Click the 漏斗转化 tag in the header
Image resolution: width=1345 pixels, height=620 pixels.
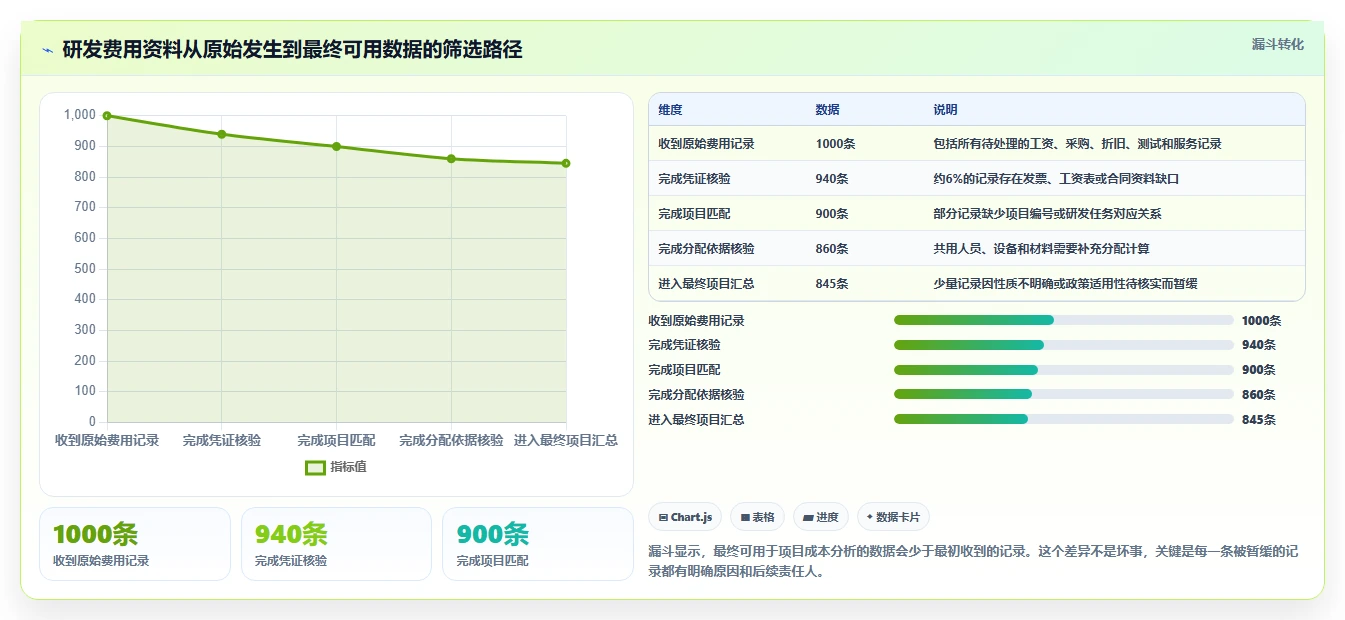tap(1277, 44)
